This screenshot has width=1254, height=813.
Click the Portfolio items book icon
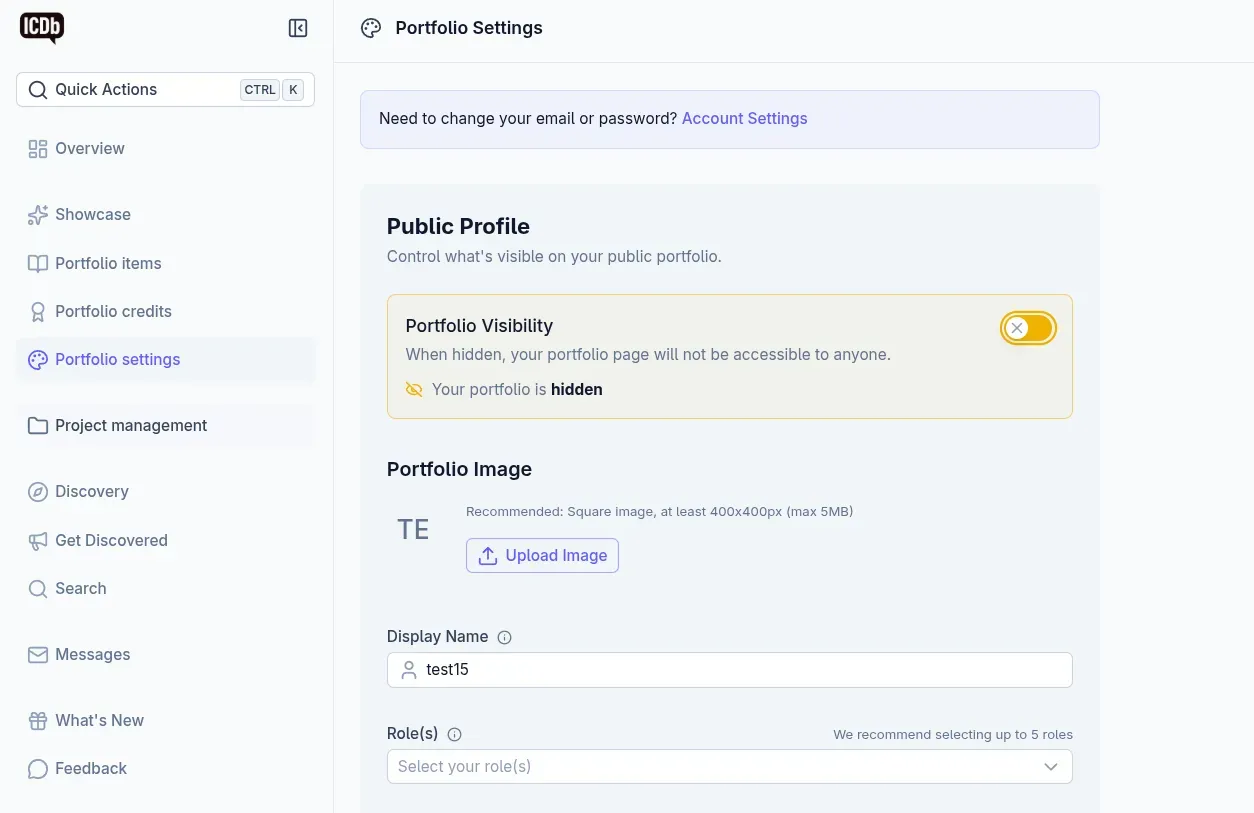(x=37, y=263)
